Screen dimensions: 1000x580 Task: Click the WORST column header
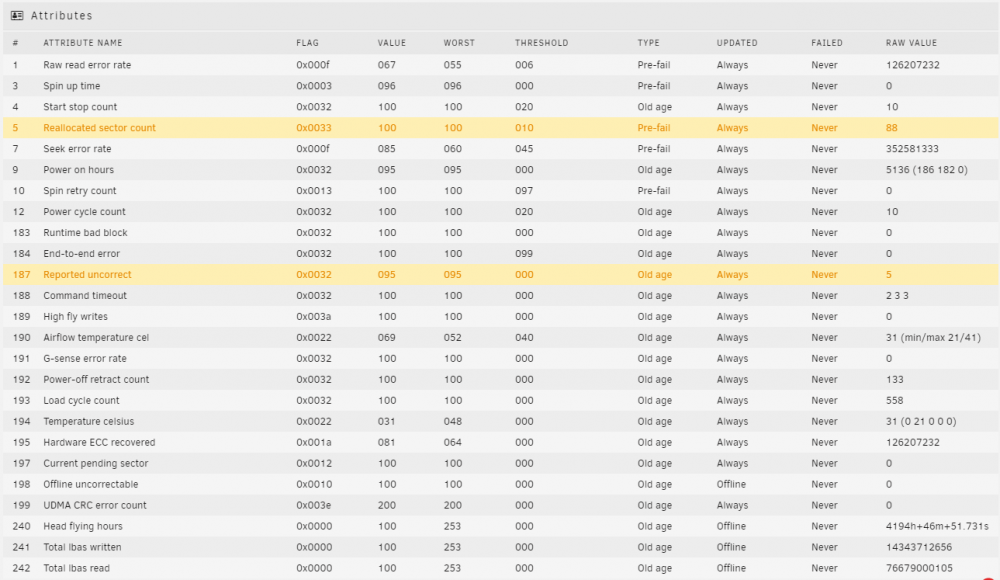[459, 43]
